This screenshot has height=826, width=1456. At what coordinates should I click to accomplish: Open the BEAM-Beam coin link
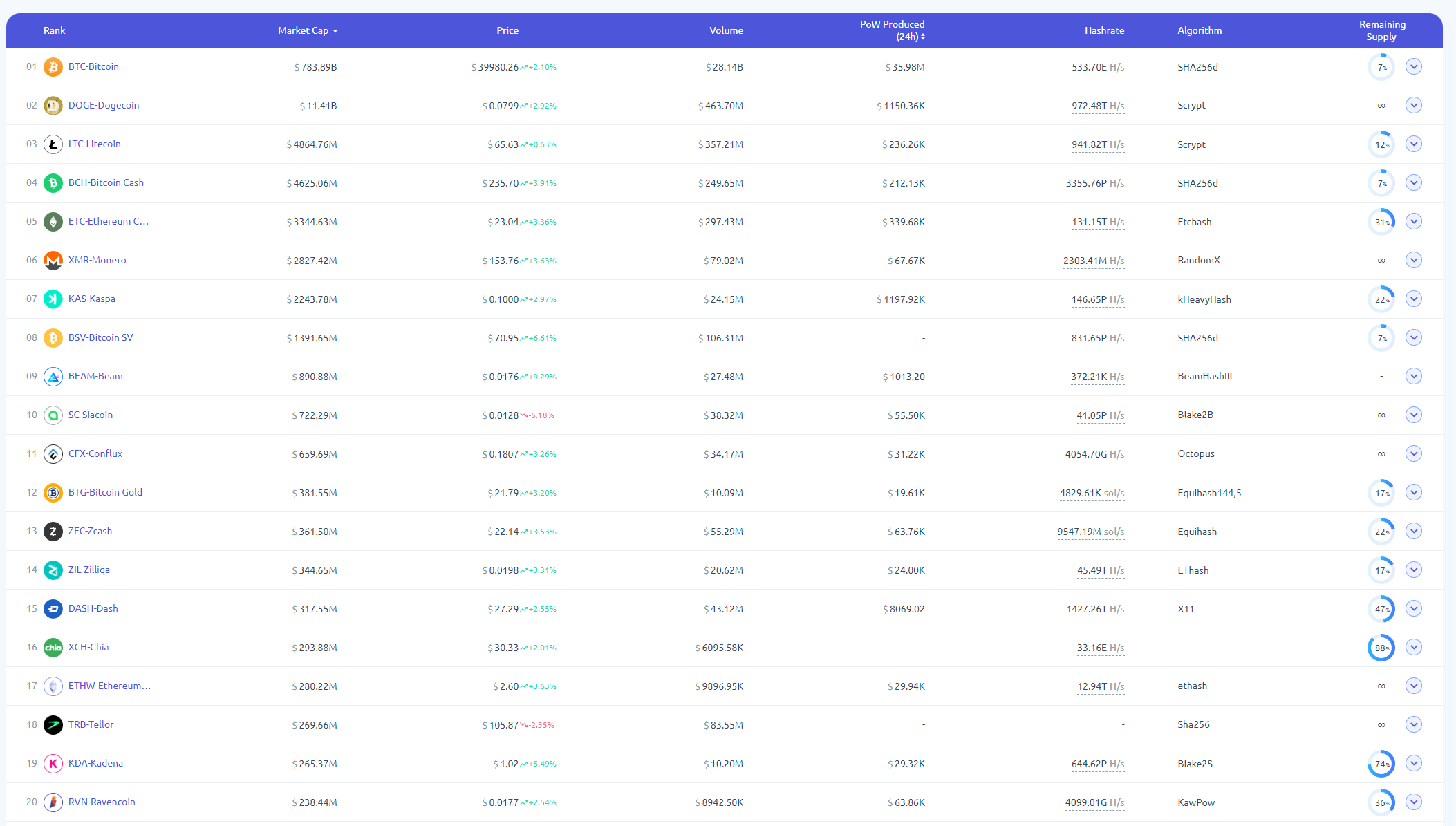[x=95, y=377]
